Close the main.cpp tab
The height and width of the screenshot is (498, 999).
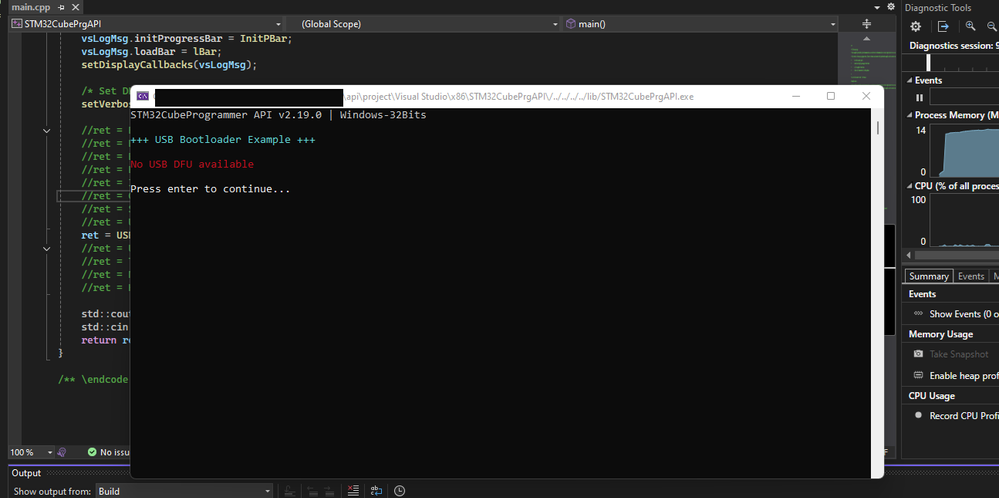[74, 8]
